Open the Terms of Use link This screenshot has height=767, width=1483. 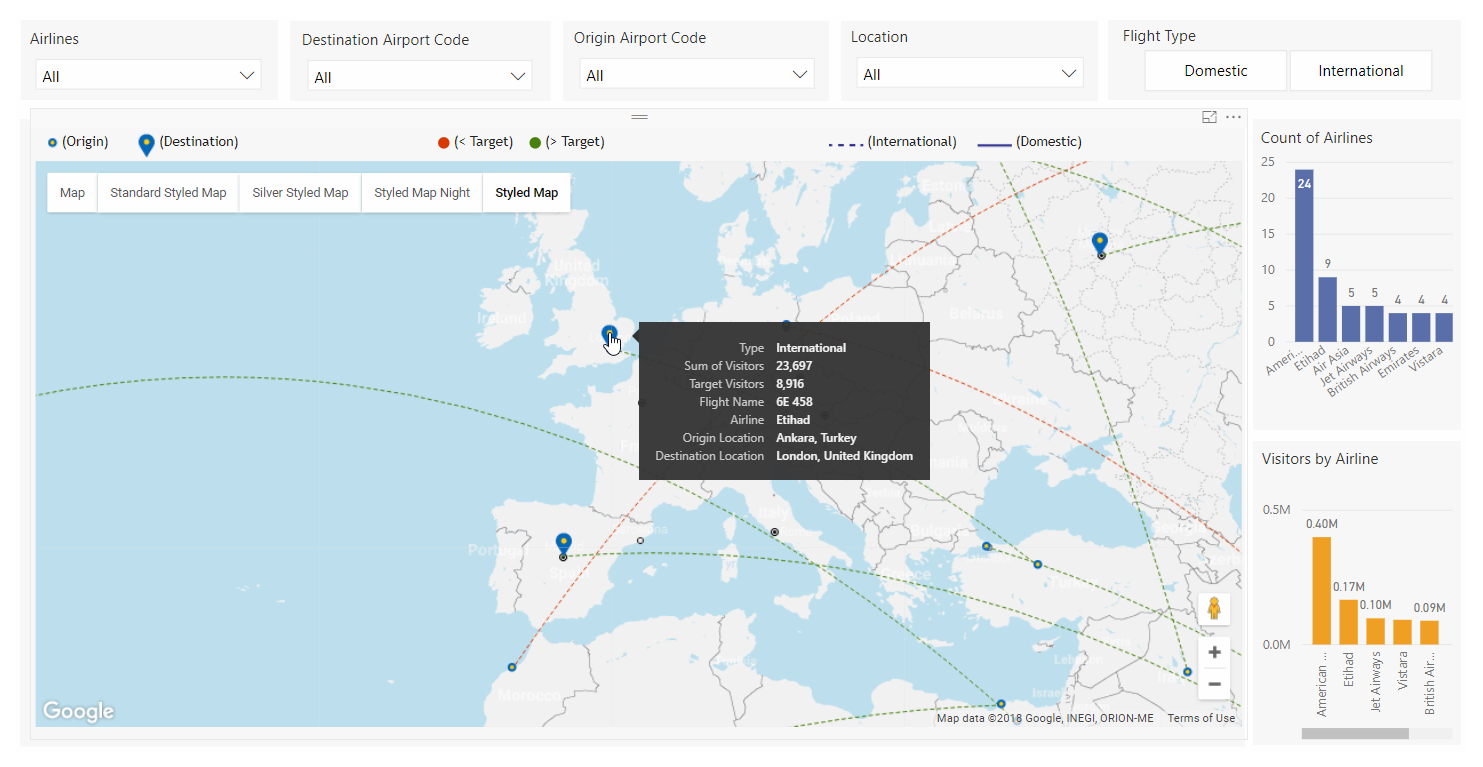(x=1201, y=717)
